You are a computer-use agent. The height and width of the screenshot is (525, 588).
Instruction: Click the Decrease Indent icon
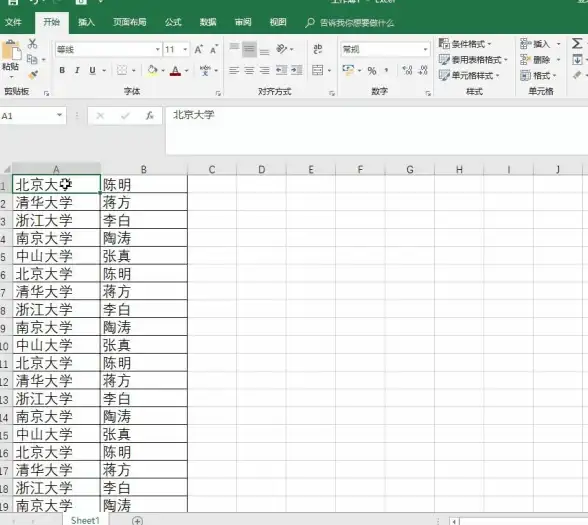point(281,70)
